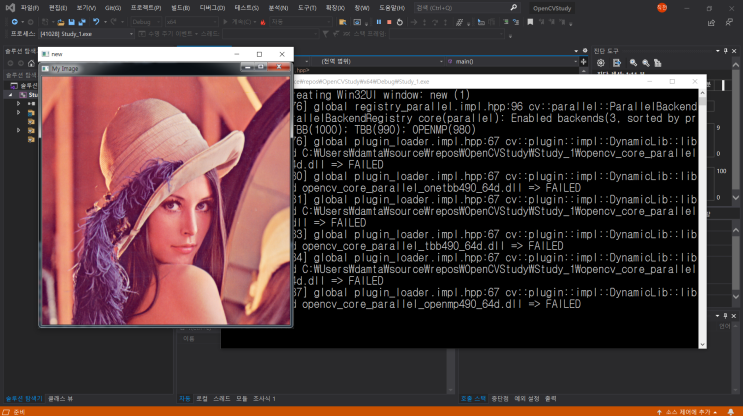Click the Diagnostic Tools panel scroll-up arrow

[x=735, y=64]
